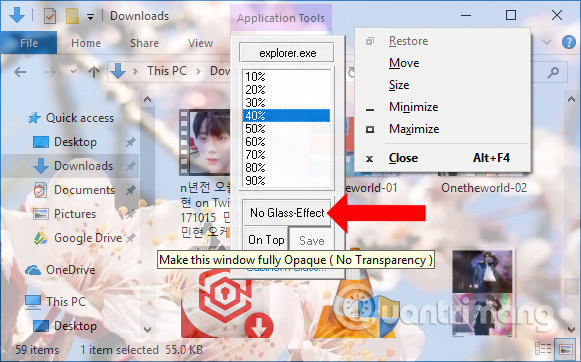Image resolution: width=581 pixels, height=362 pixels.
Task: Choose Minimize from the system menu
Action: (x=442, y=107)
